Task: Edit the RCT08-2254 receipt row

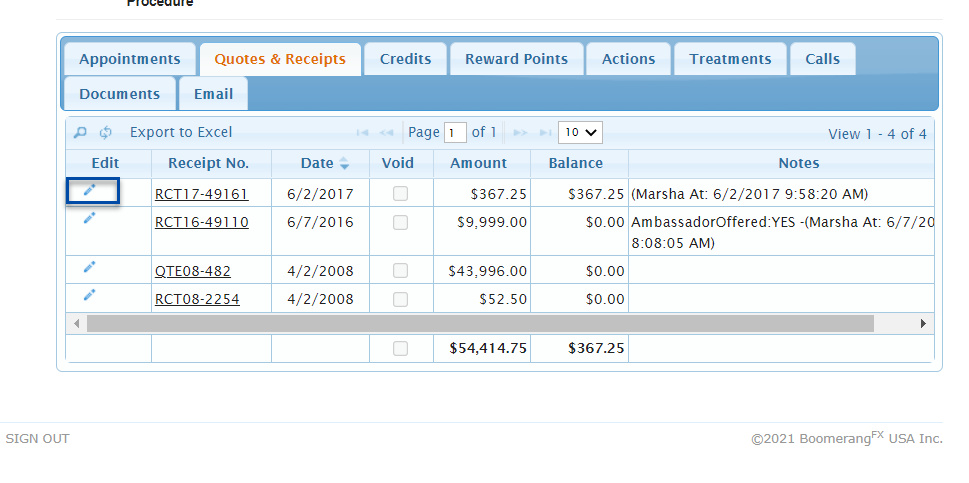Action: pyautogui.click(x=90, y=295)
